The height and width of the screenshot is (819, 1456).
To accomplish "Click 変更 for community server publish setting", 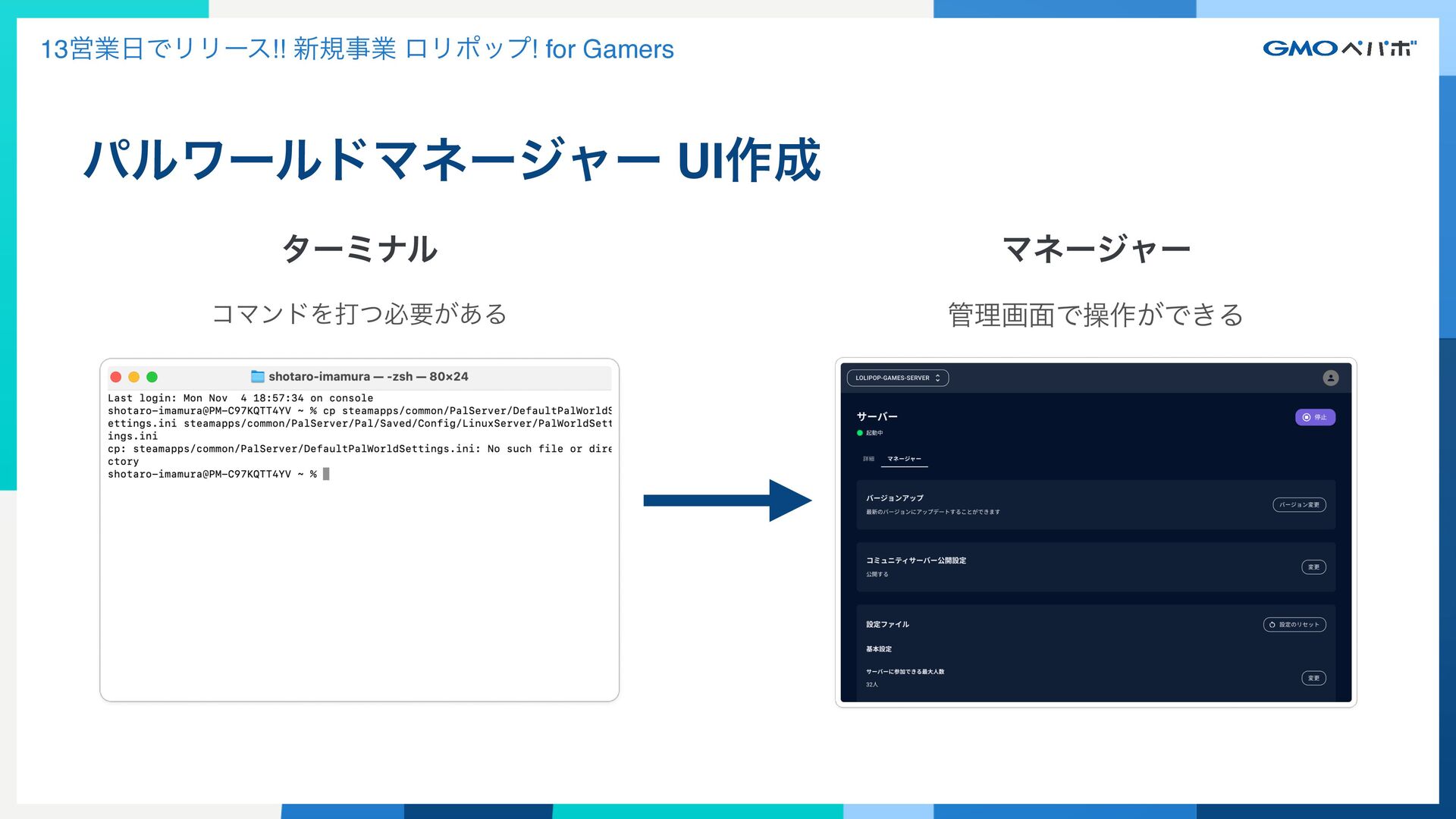I will click(x=1313, y=567).
